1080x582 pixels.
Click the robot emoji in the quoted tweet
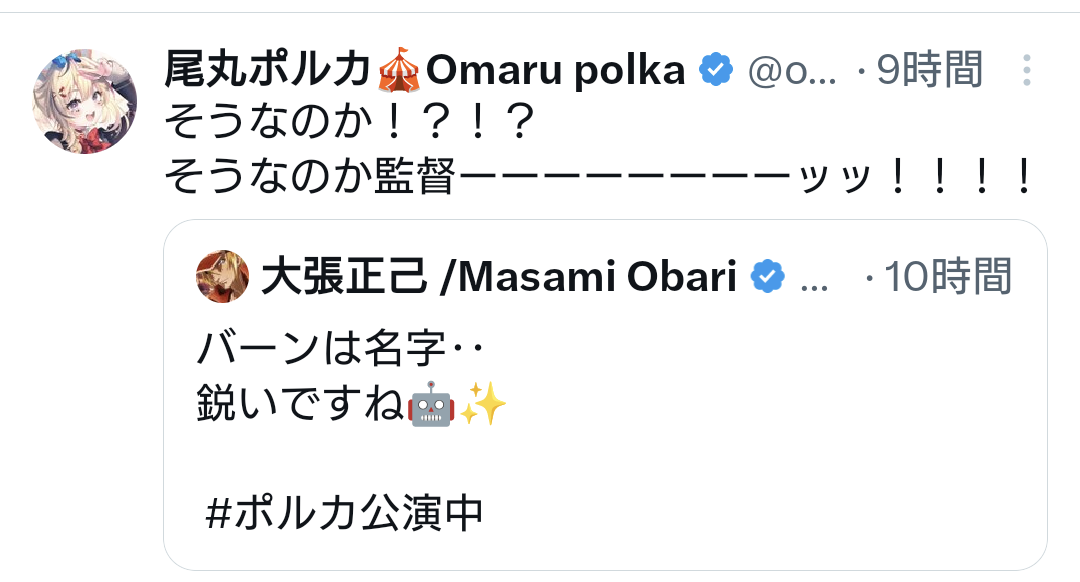(x=432, y=405)
